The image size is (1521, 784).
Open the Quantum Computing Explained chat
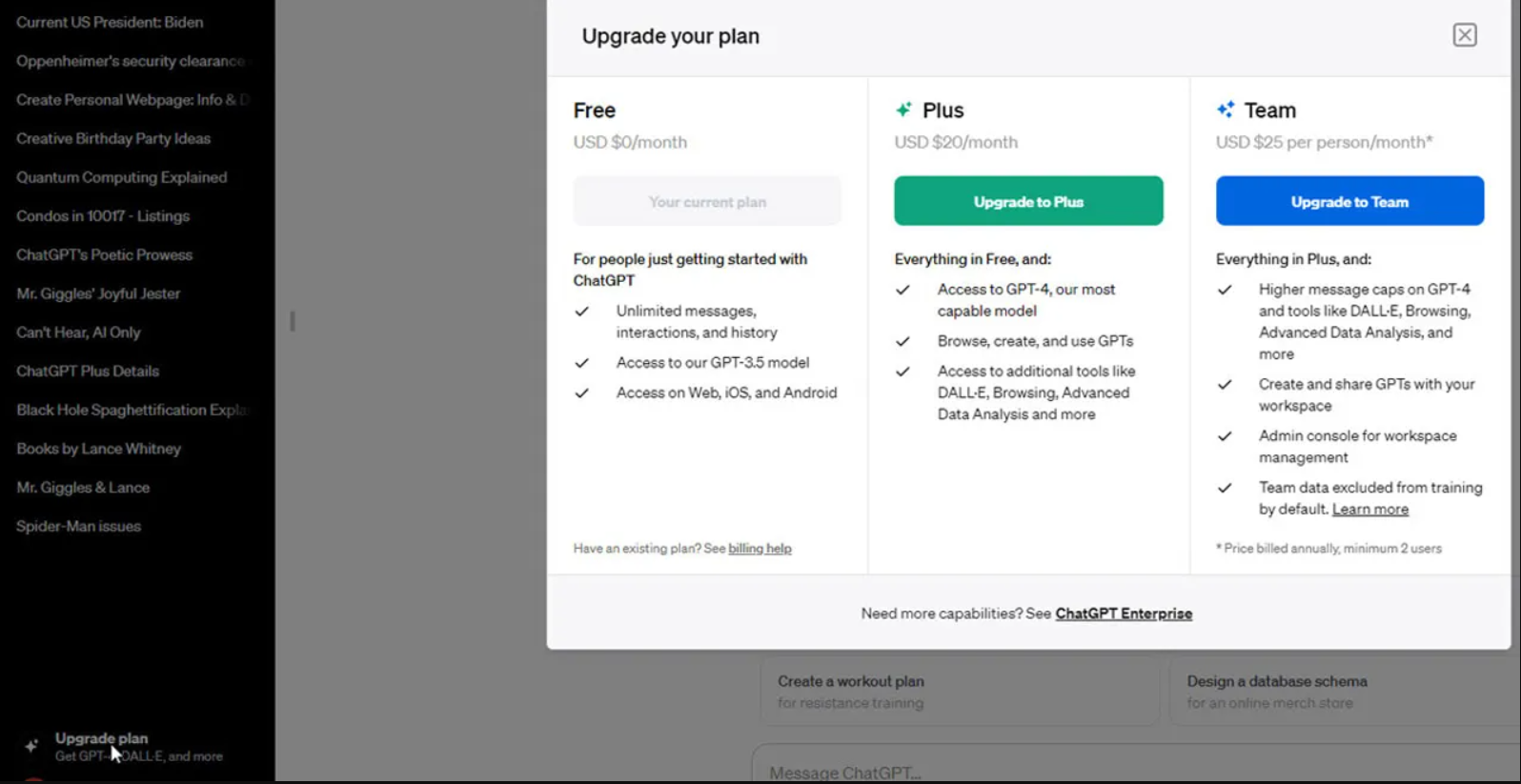pos(122,177)
